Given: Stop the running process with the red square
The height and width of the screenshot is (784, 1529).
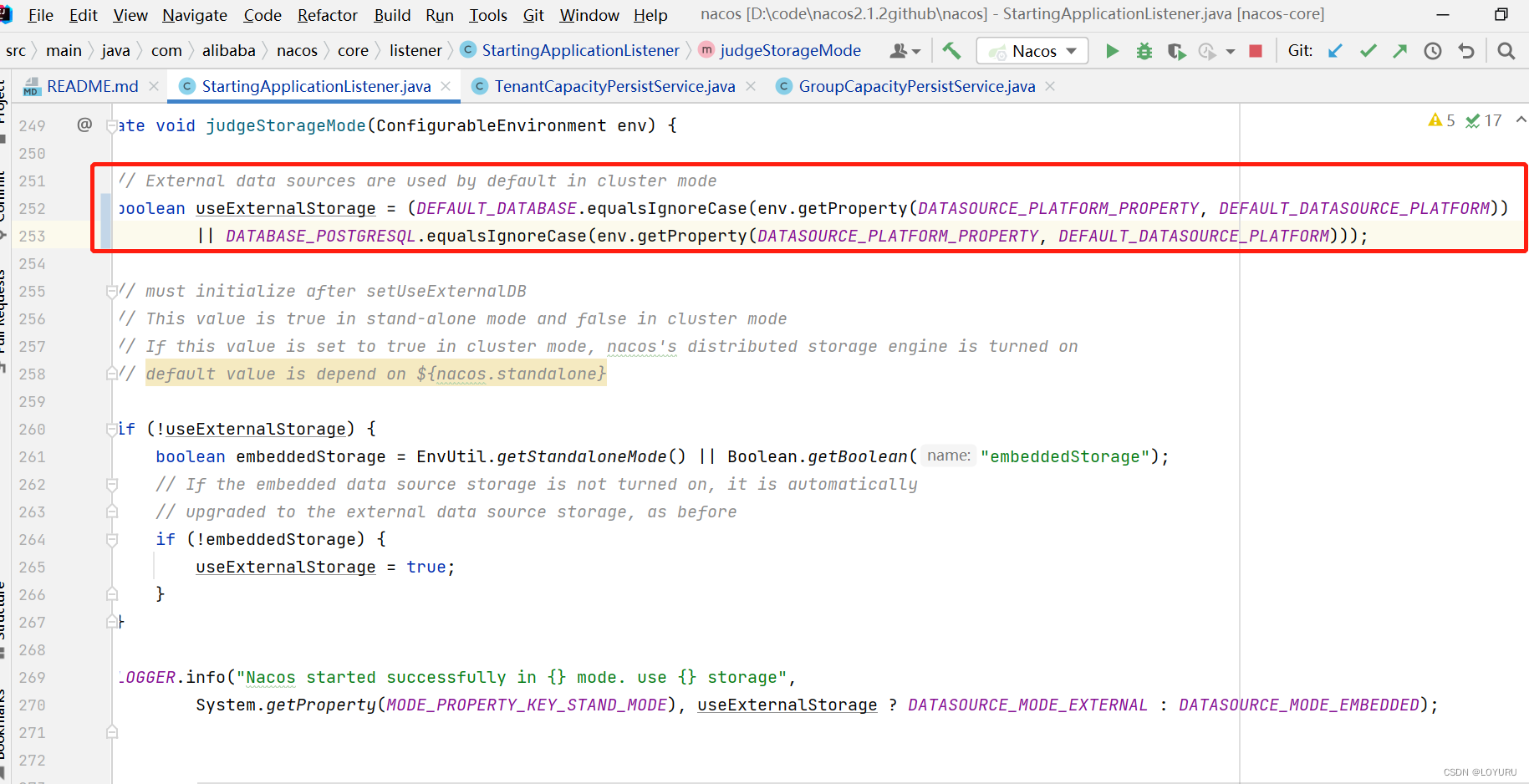Looking at the screenshot, I should coord(1255,51).
